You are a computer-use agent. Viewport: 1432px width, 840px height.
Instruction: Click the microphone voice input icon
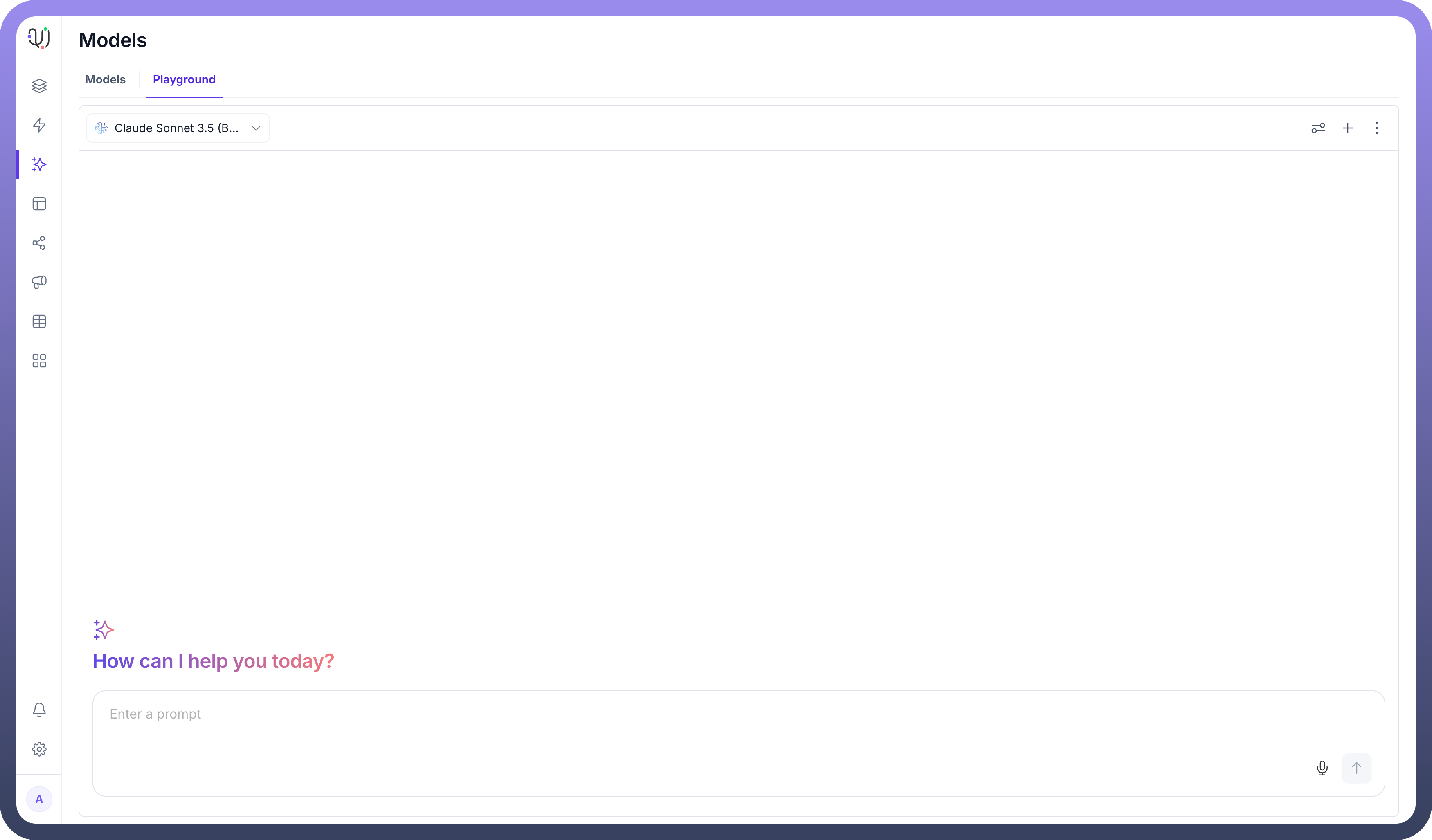point(1322,768)
